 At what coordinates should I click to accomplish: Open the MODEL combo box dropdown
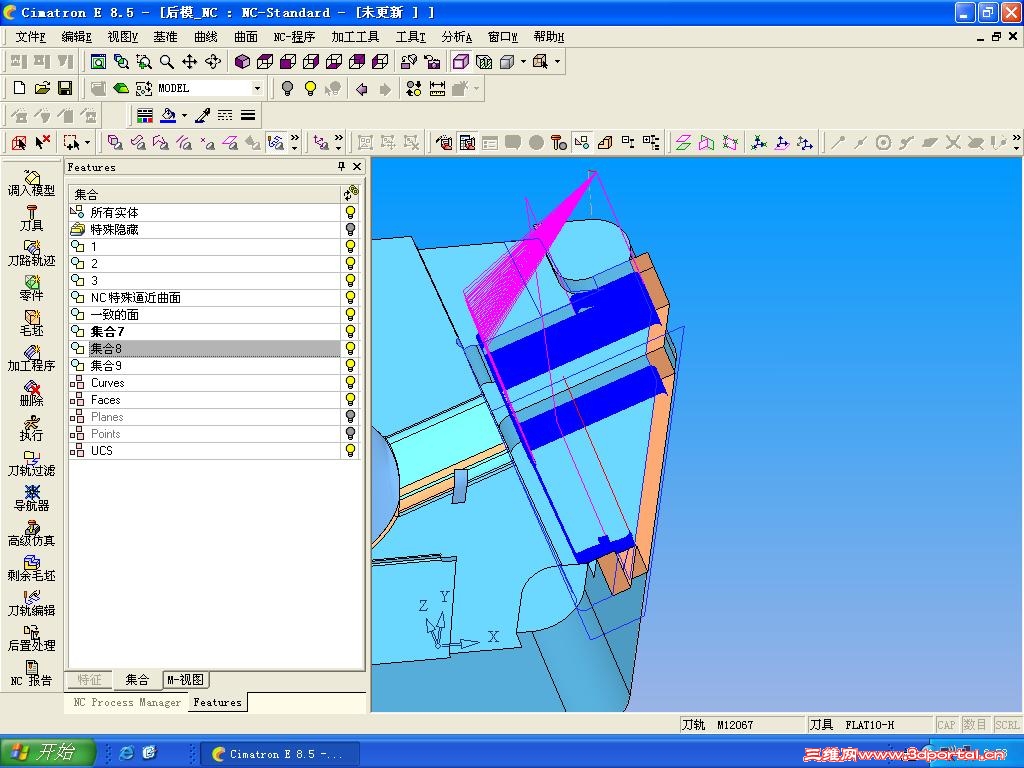[x=257, y=88]
